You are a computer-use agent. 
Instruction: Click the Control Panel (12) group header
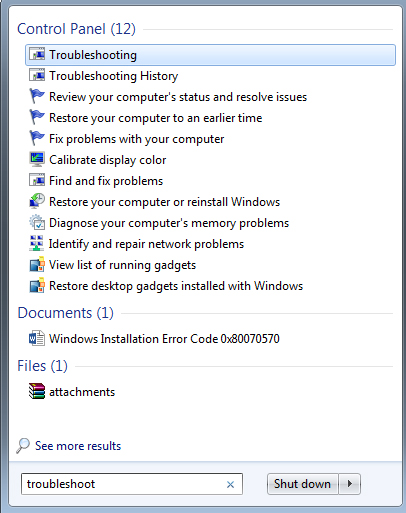76,29
